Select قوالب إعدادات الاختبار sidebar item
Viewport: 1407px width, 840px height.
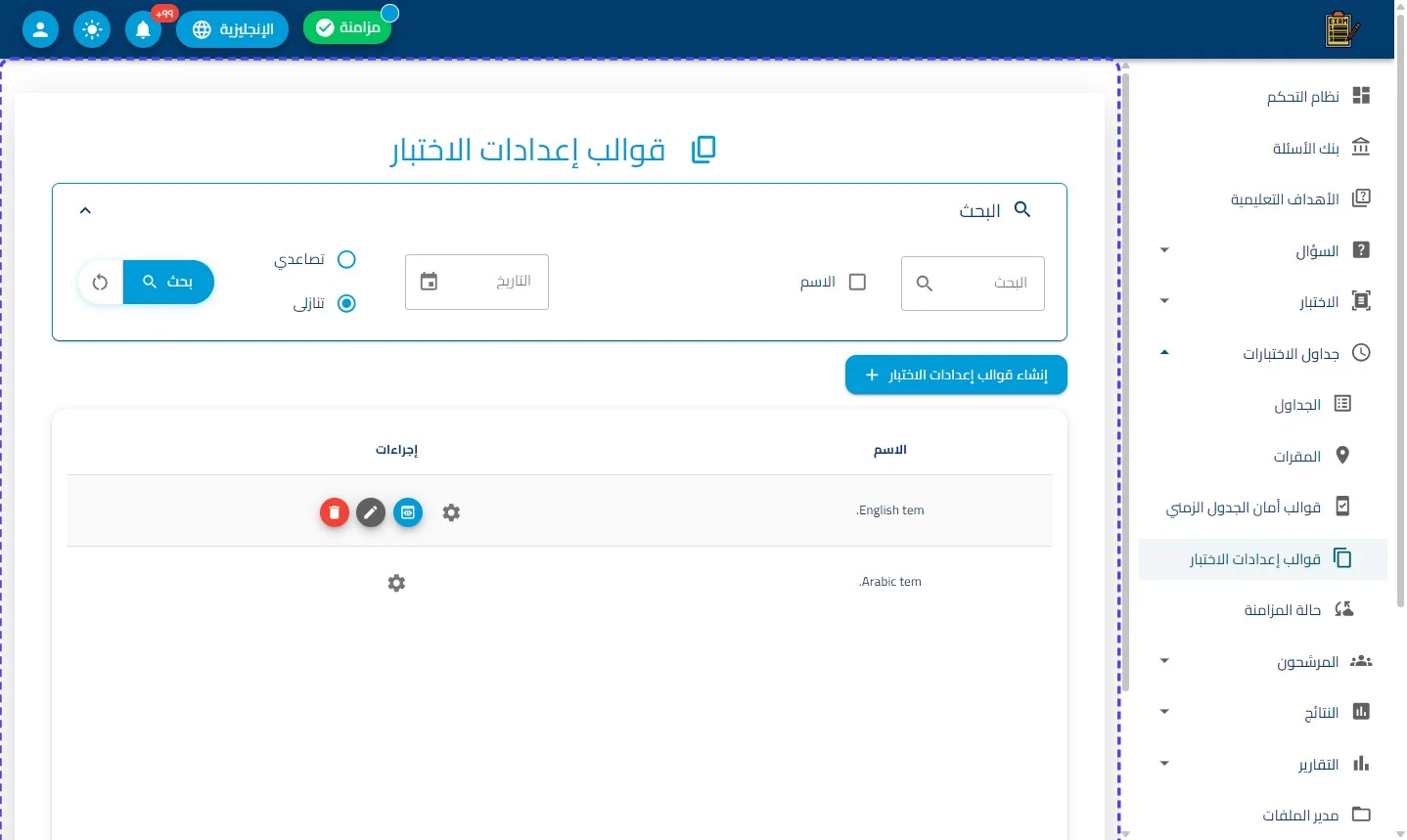[x=1264, y=558]
